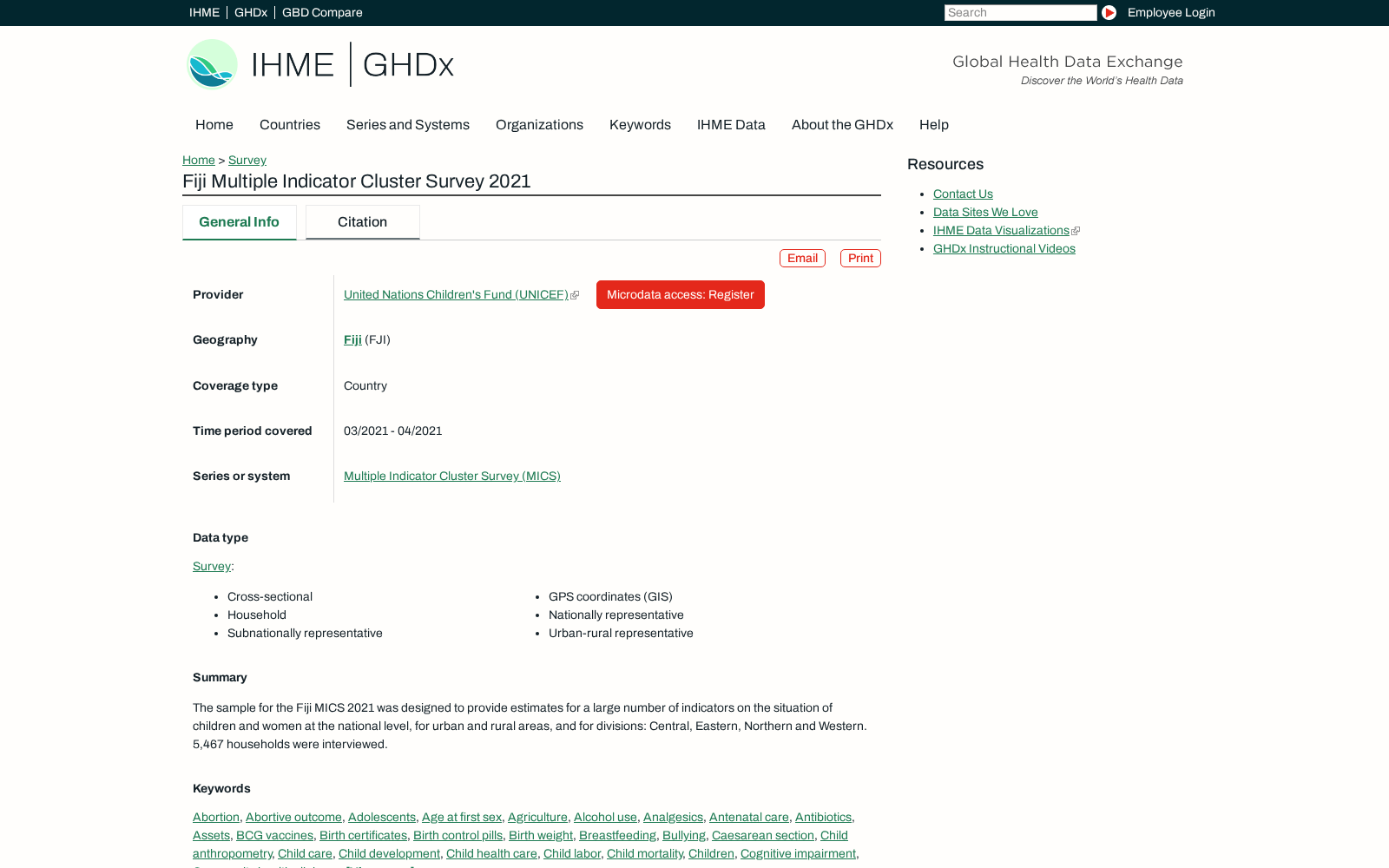
Task: Click the Survey breadcrumb link
Action: [247, 160]
